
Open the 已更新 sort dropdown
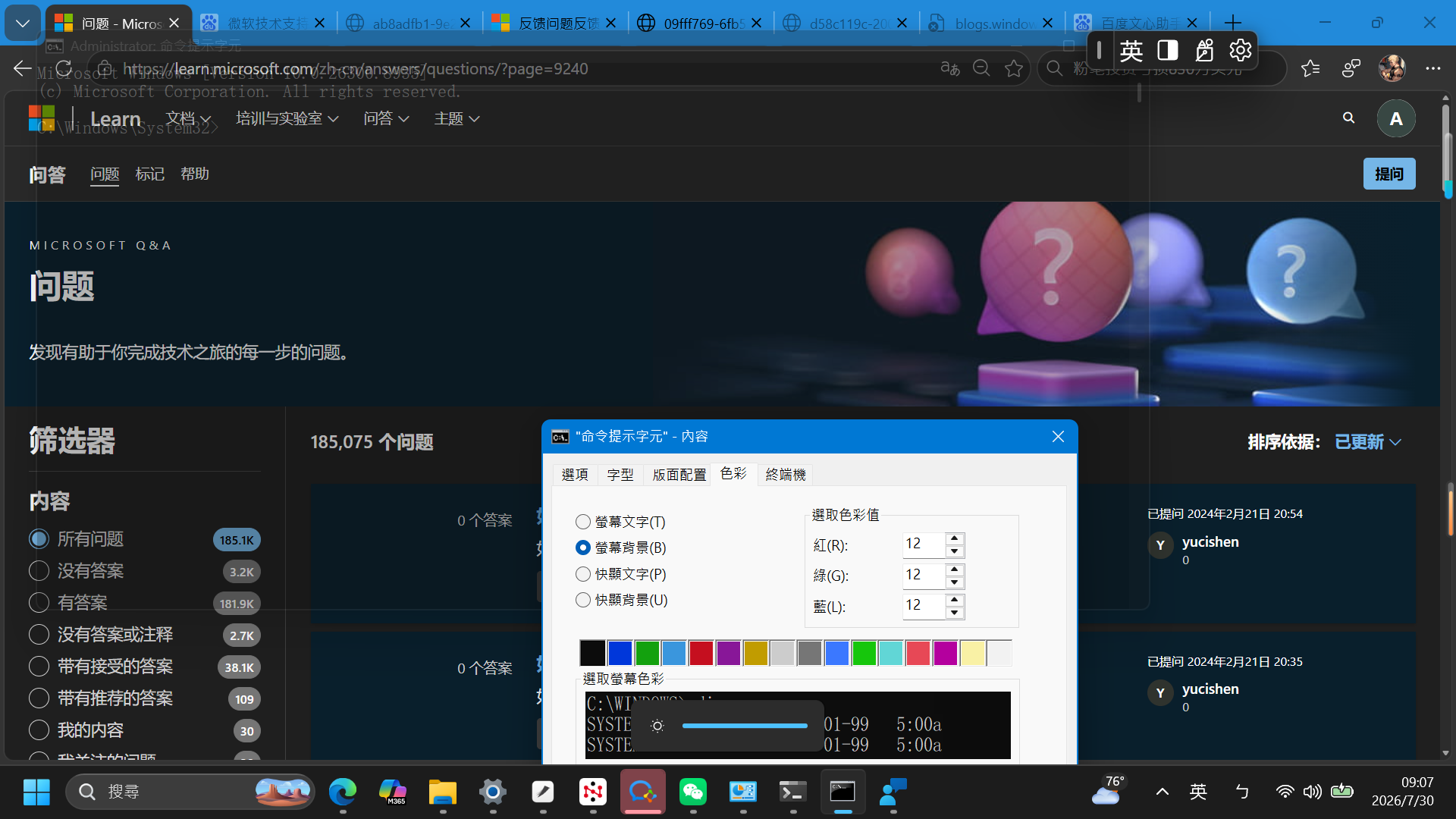click(1367, 442)
